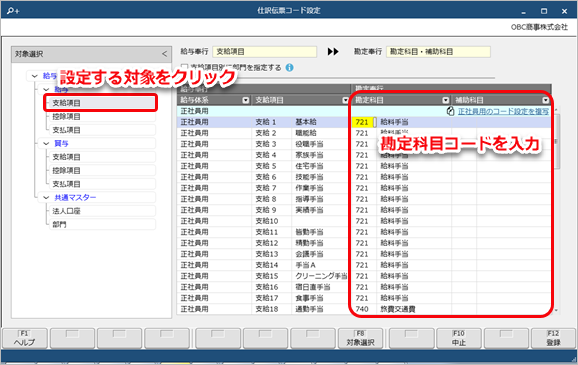Click the F12 登録 button
578x365 pixels.
pyautogui.click(x=553, y=338)
